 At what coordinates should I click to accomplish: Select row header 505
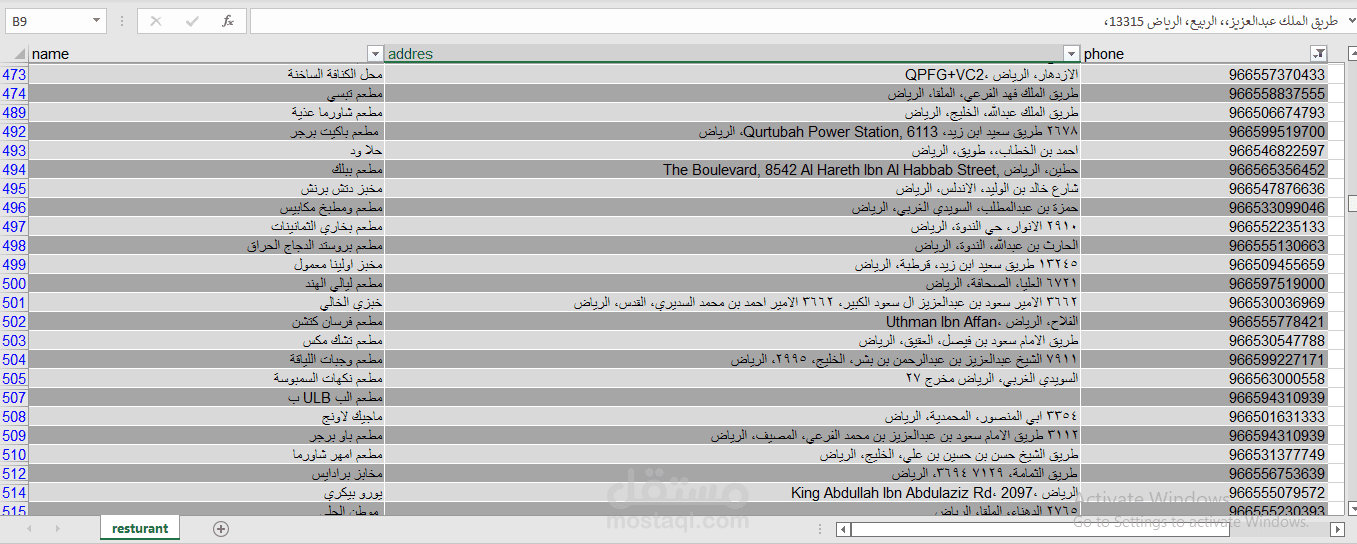14,378
